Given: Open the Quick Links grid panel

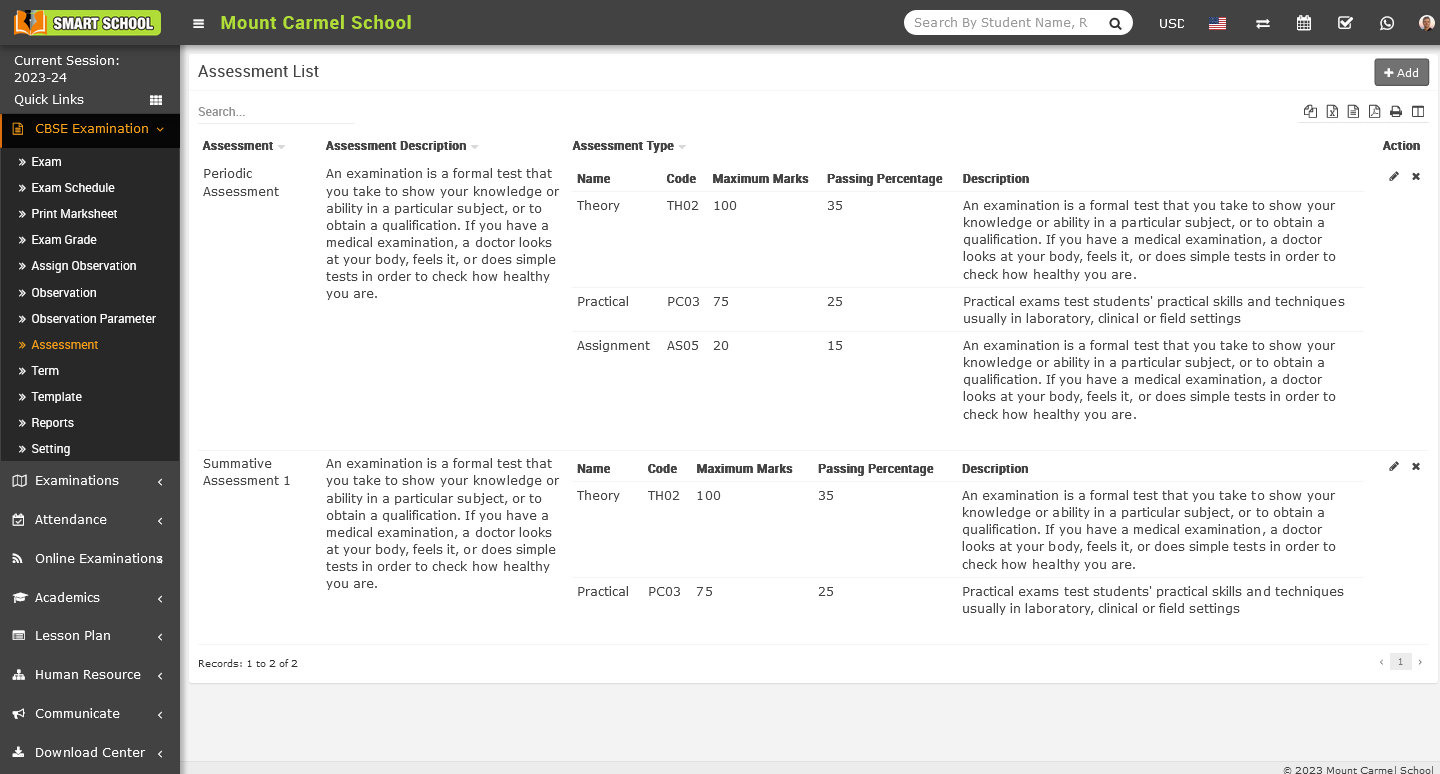Looking at the screenshot, I should 155,99.
